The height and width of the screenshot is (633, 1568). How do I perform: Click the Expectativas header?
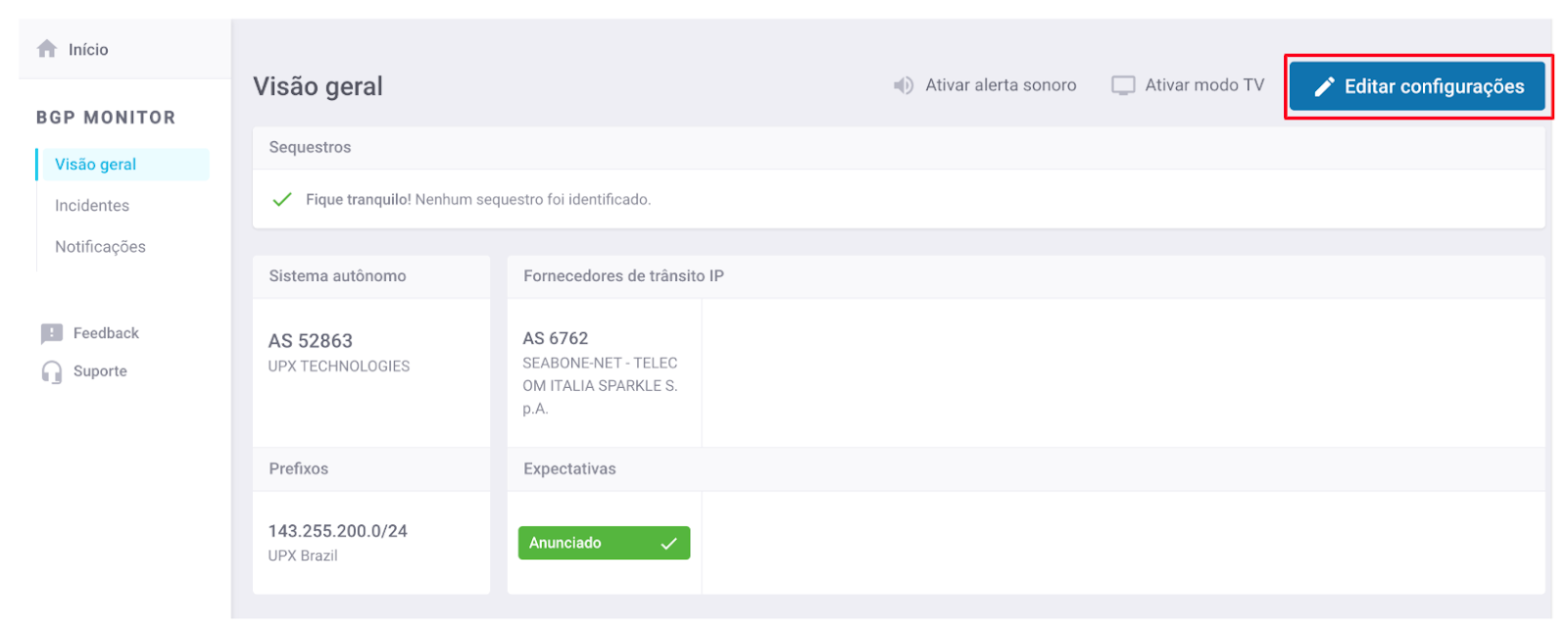569,469
